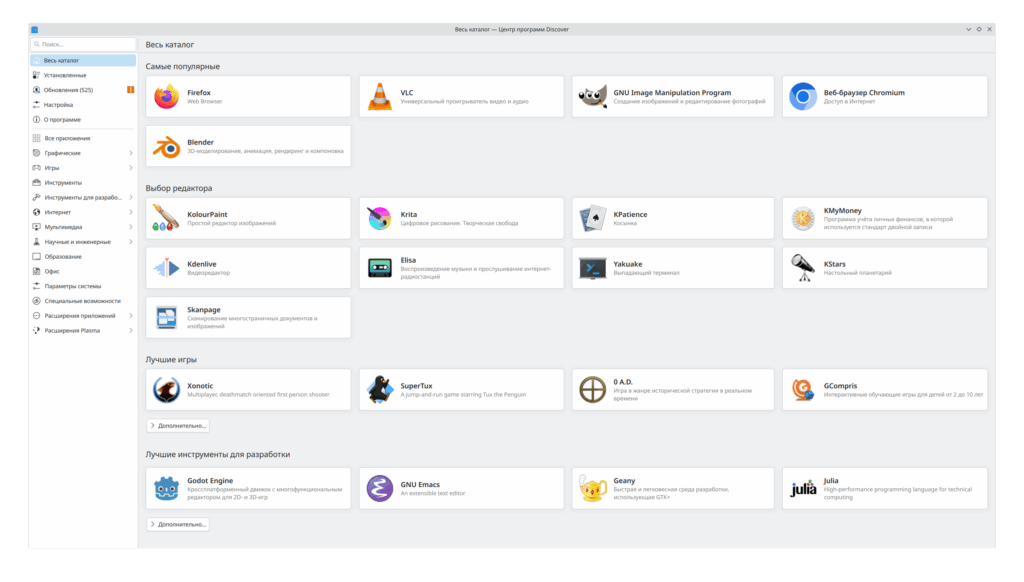
Task: Expand Инструменты для разработки arrow
Action: 131,197
